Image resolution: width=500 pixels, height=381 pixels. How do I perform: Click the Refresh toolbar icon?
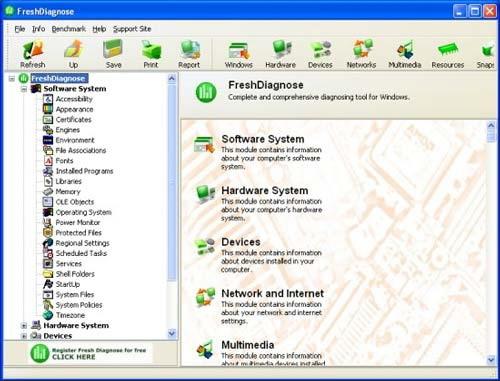click(x=33, y=50)
